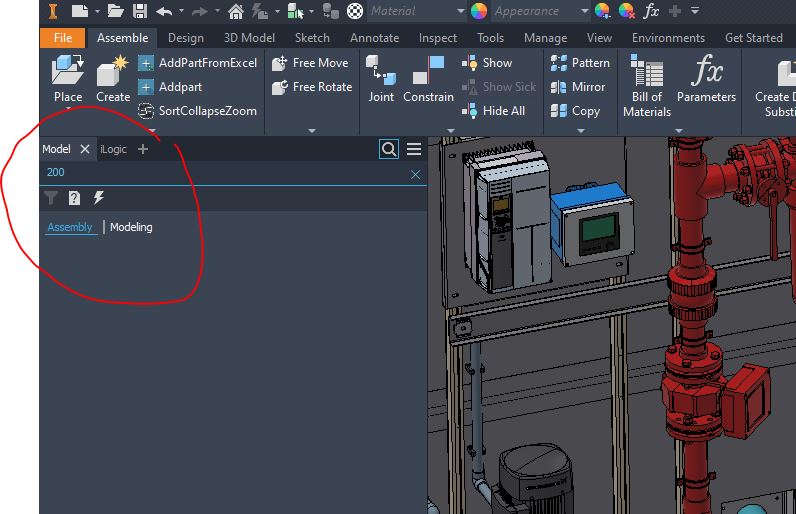
Task: Expand the Appearance dropdown
Action: [584, 11]
